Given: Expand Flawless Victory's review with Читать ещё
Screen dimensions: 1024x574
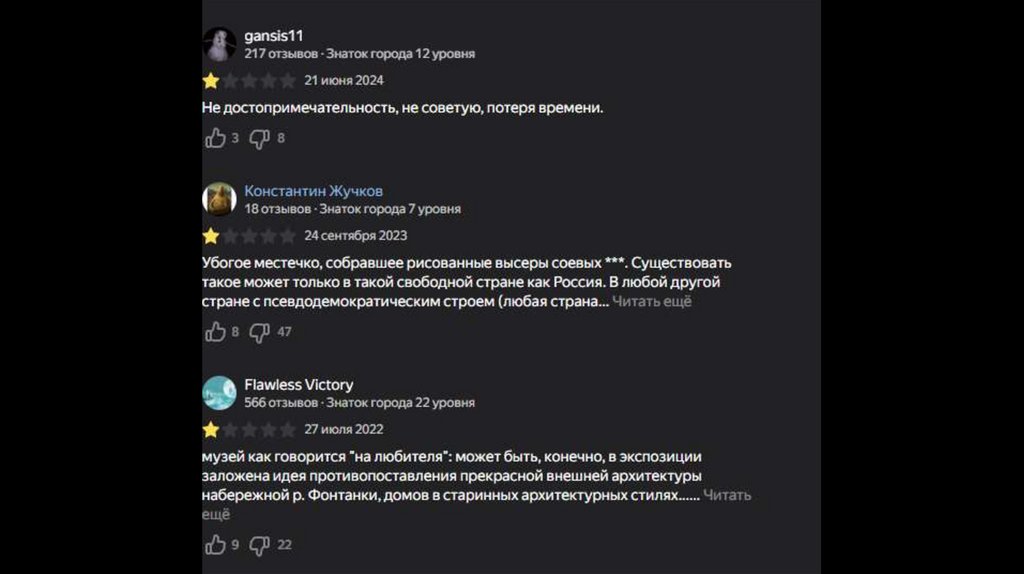Looking at the screenshot, I should 727,495.
